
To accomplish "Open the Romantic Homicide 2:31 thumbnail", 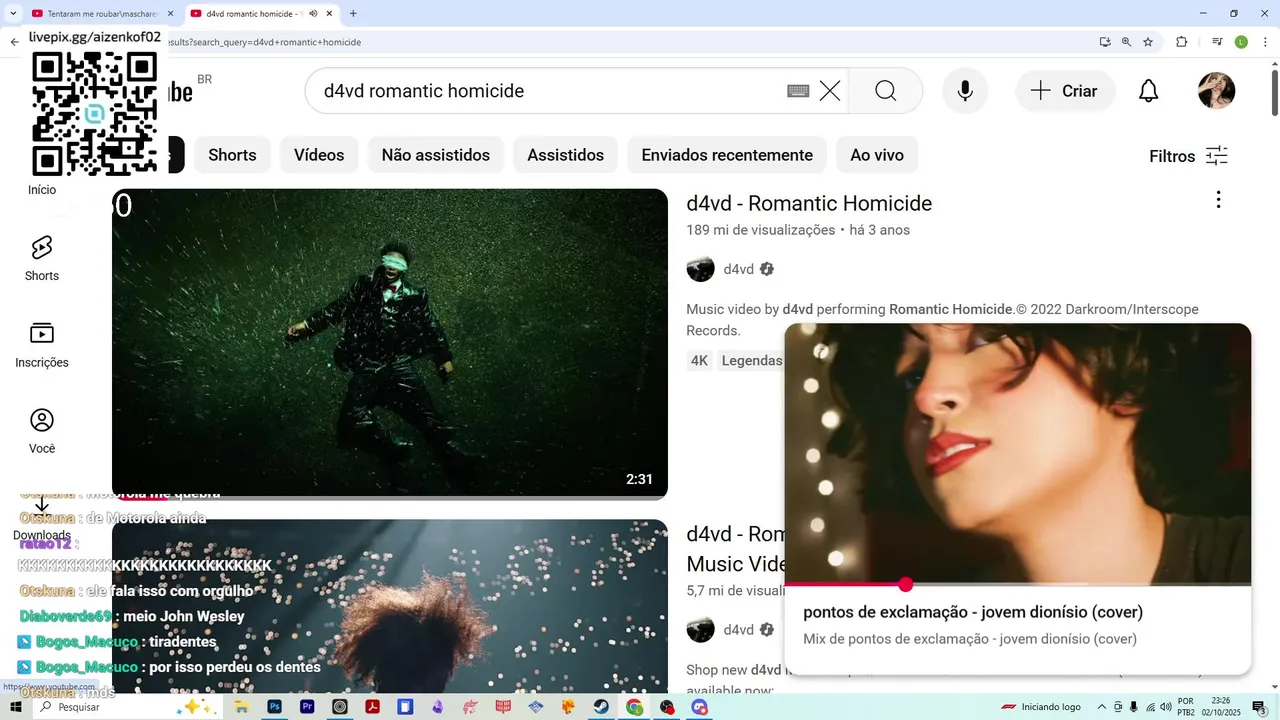I will [389, 343].
